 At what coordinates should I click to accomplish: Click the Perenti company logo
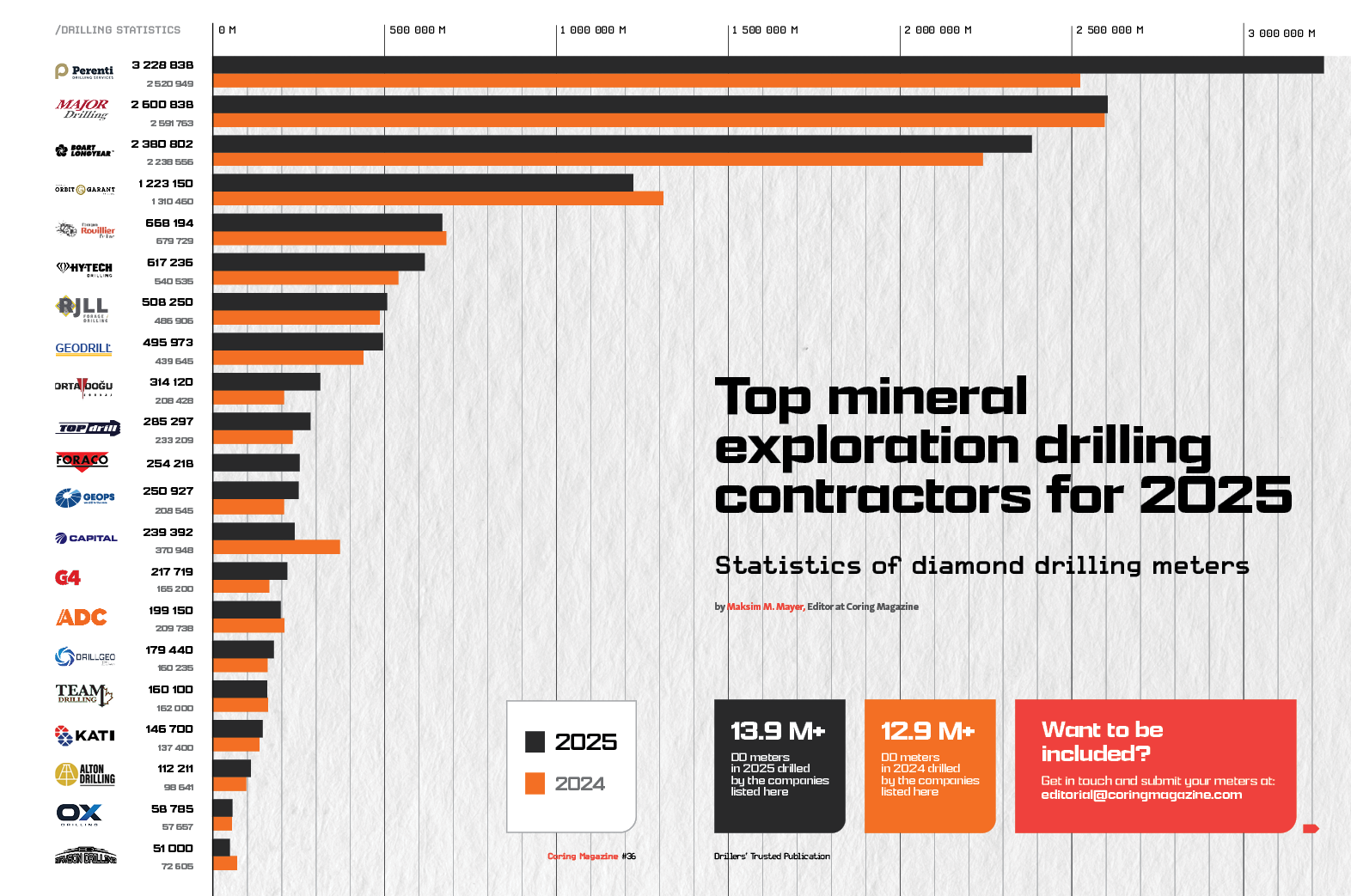(x=84, y=71)
